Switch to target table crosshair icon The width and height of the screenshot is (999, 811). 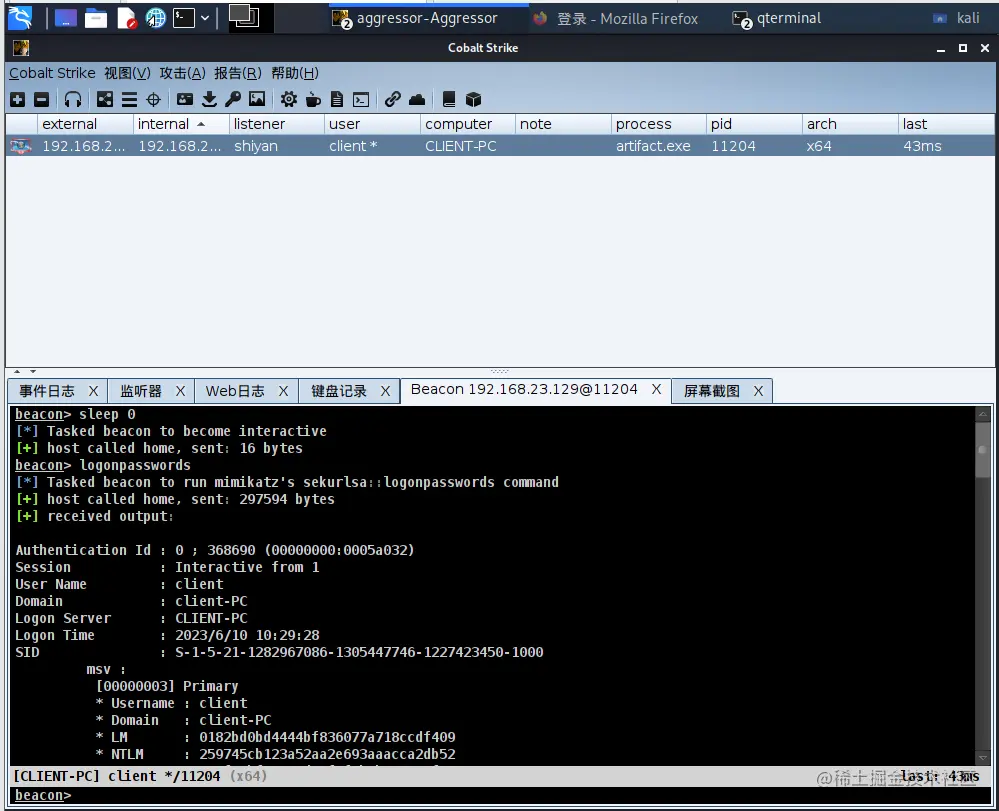pos(154,99)
